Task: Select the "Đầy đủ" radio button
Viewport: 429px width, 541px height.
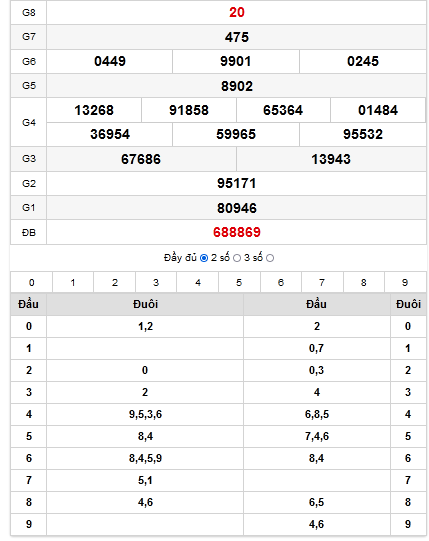Action: pos(204,258)
